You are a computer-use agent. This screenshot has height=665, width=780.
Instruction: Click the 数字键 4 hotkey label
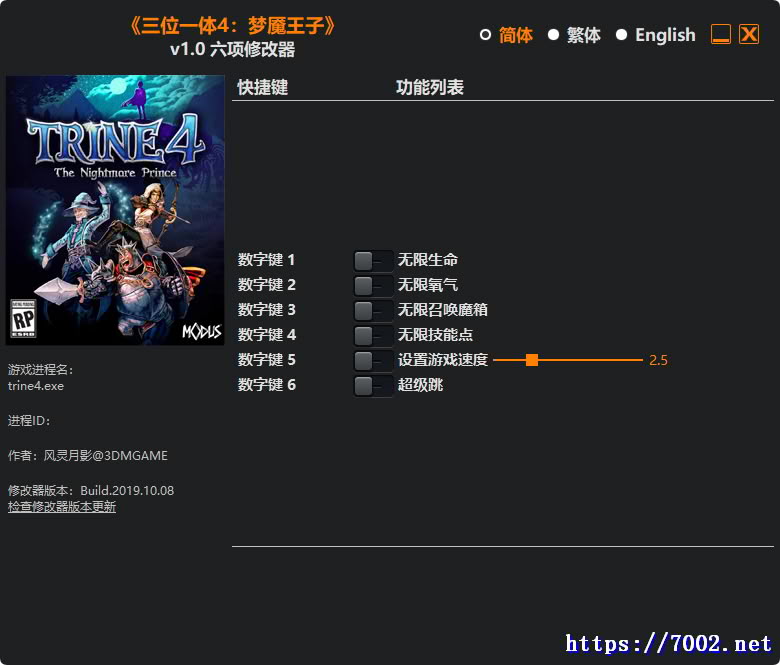[x=266, y=334]
